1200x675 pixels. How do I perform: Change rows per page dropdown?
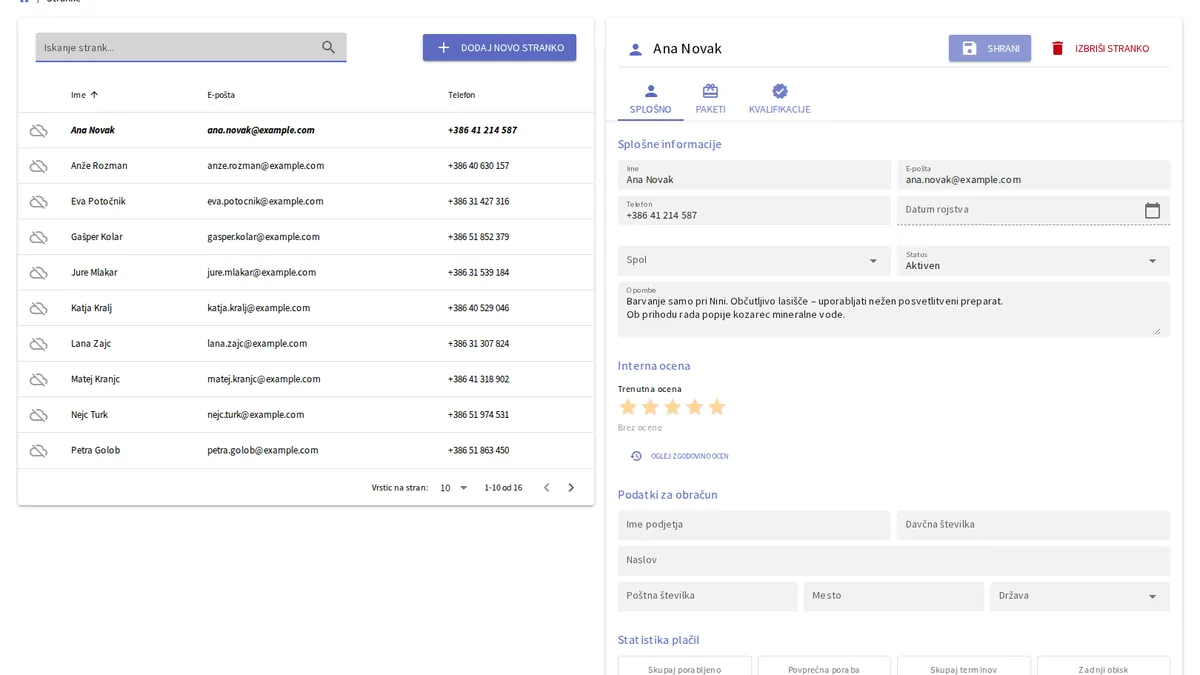[x=454, y=488]
